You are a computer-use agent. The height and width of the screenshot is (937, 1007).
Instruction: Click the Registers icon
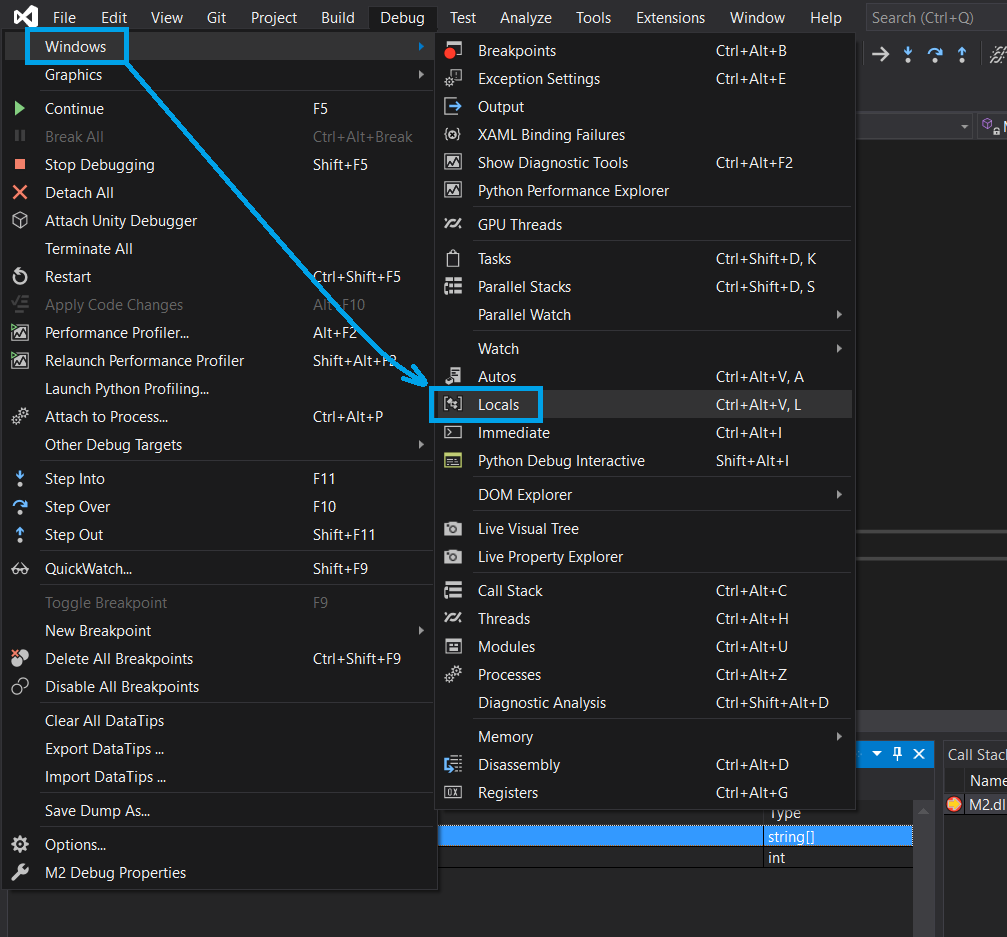pyautogui.click(x=453, y=793)
